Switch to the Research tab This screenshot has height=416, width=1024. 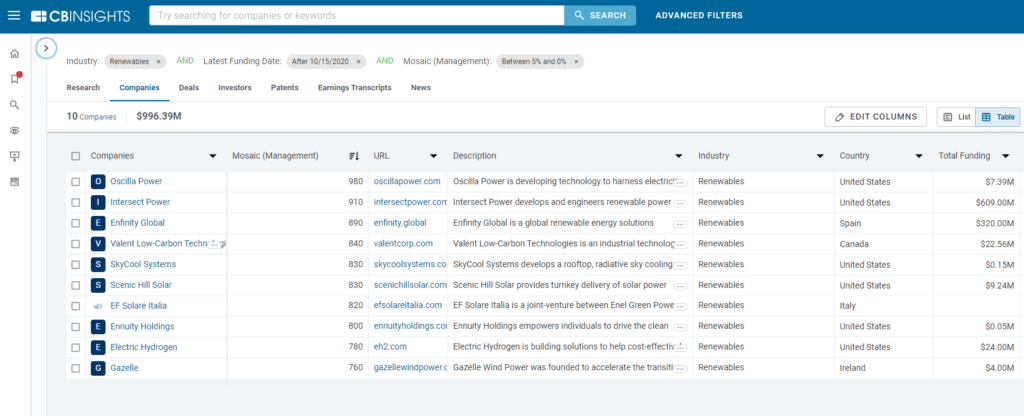click(x=83, y=88)
